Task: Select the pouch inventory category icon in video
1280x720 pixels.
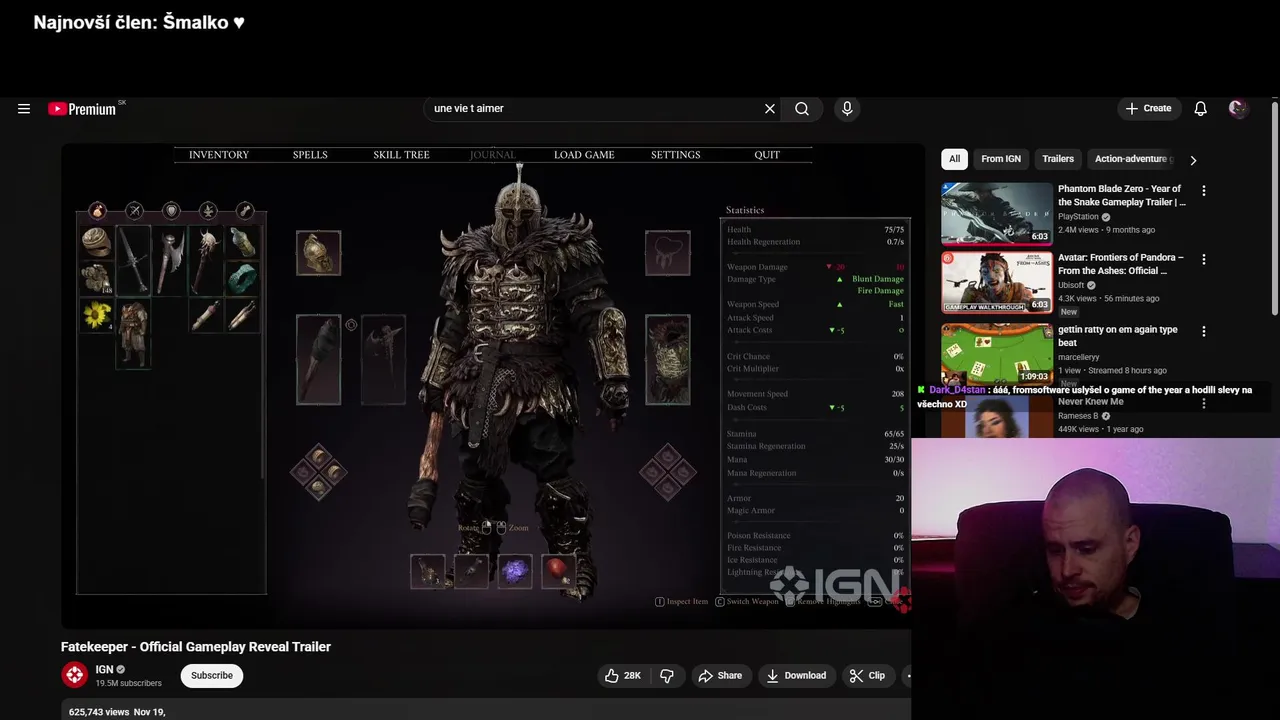Action: tap(97, 211)
